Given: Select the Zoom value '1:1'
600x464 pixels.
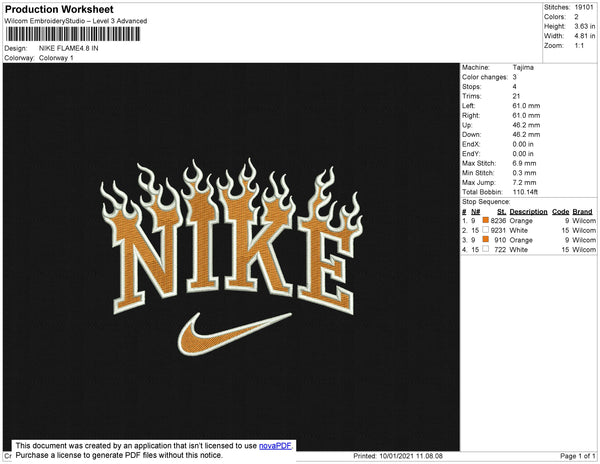Looking at the screenshot, I should (x=579, y=46).
